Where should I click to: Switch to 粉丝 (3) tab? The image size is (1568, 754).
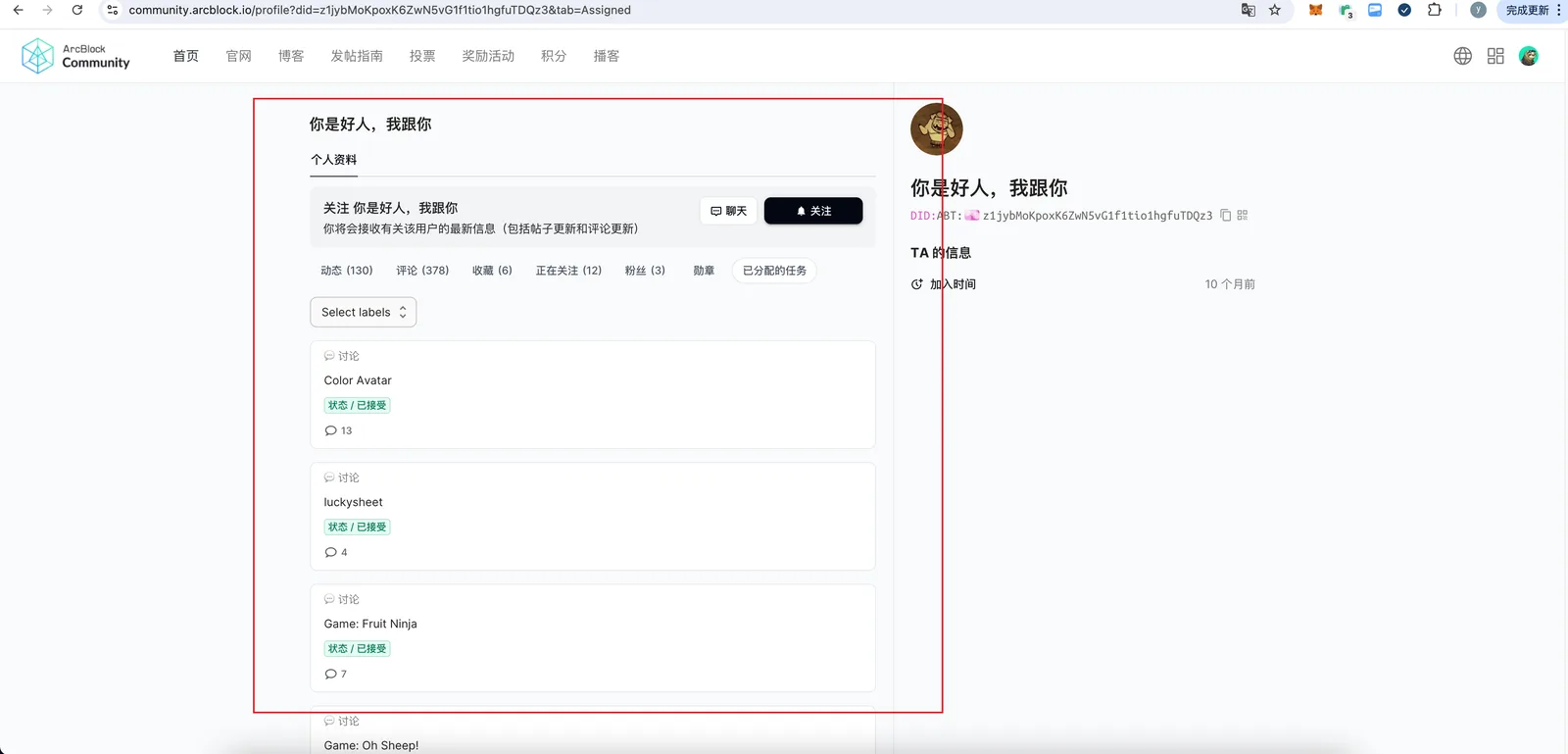645,271
